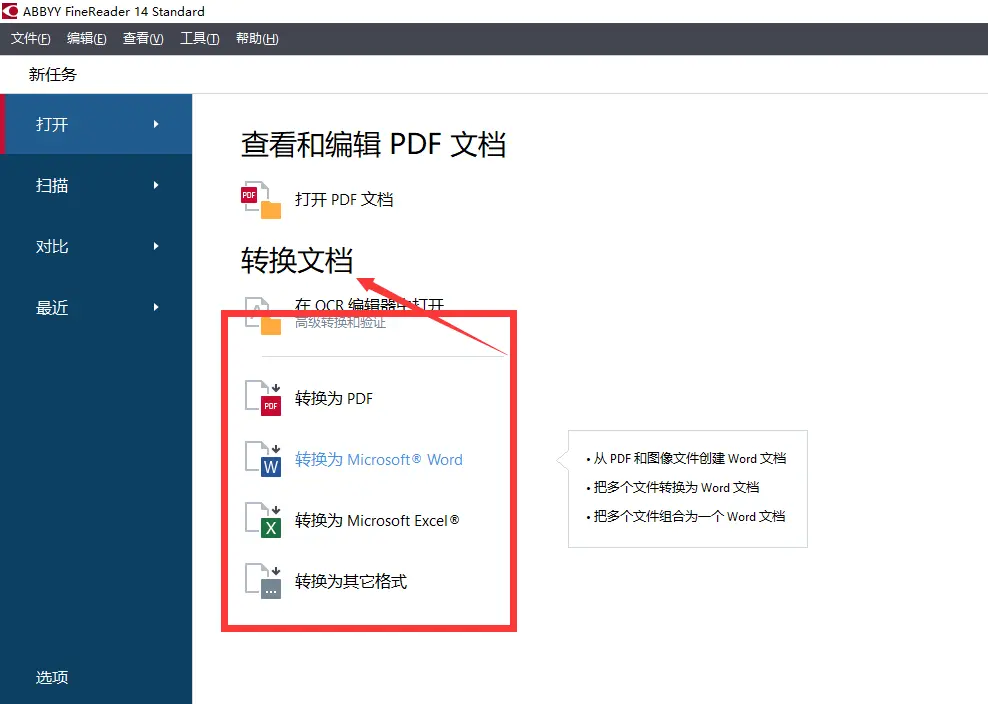This screenshot has height=704, width=988.
Task: Open the 帮助(H) menu
Action: click(x=257, y=39)
